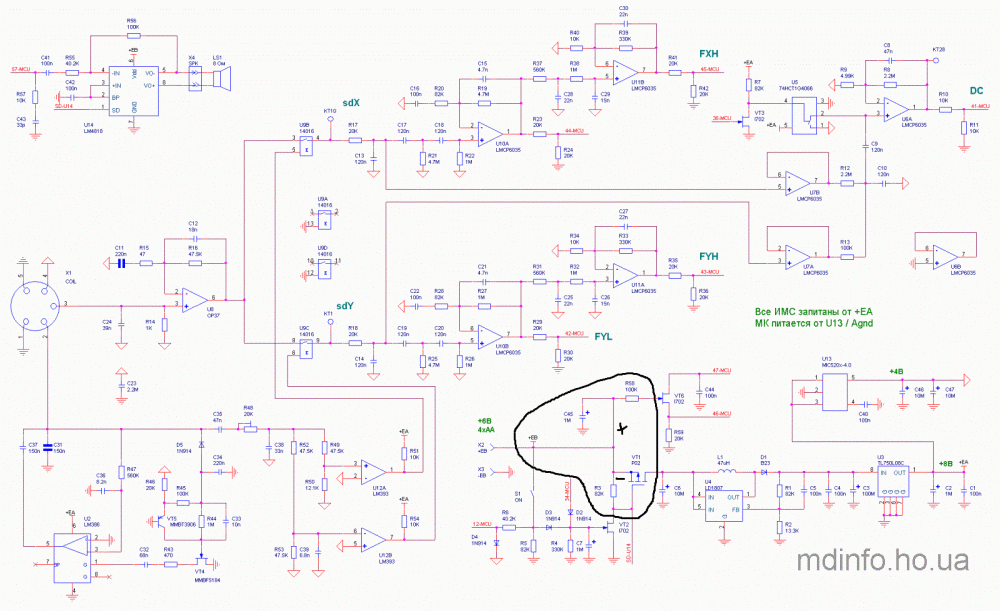
Task: Select the X1 COIL round connector symbol
Action: tap(35, 306)
